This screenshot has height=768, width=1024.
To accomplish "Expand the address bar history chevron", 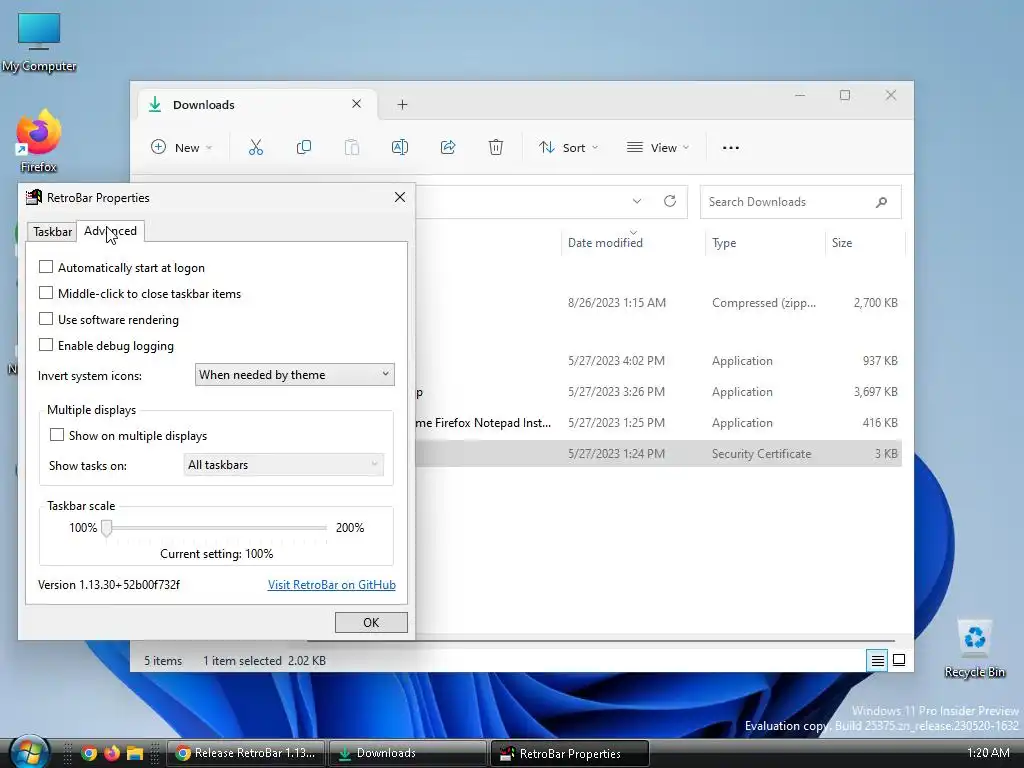I will pos(637,201).
